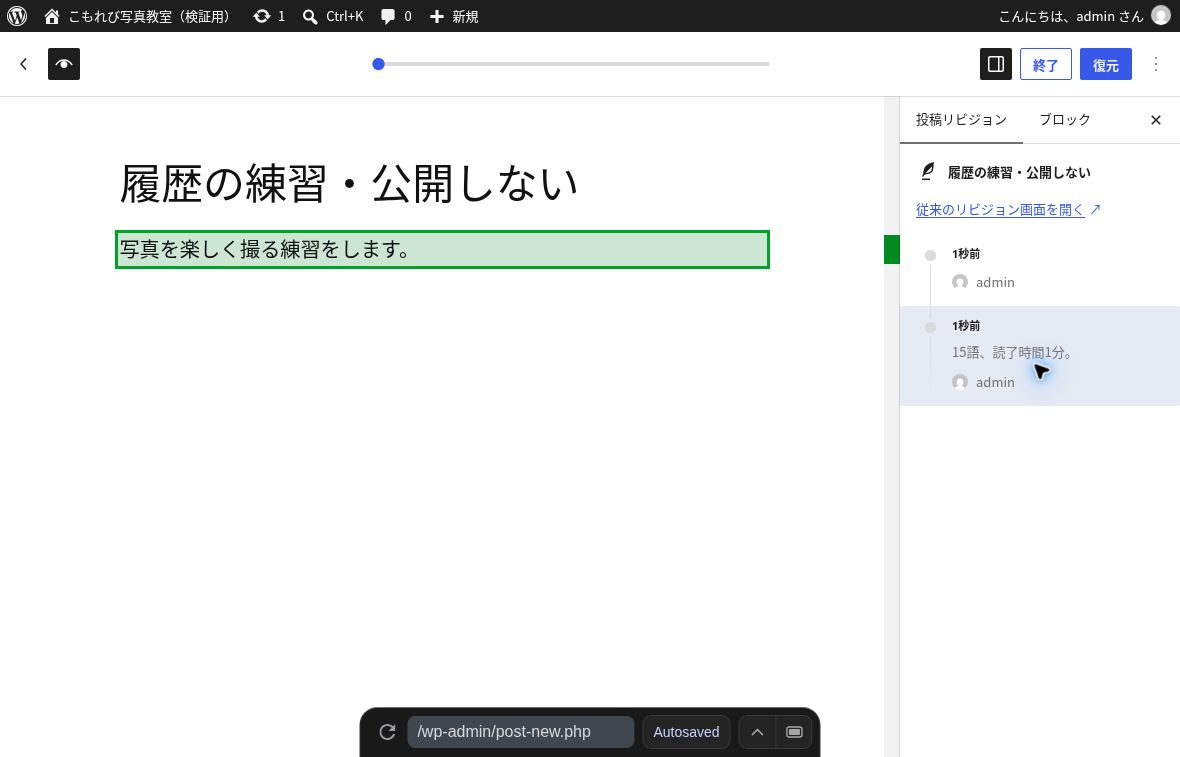
Task: Open the こもれび写真教室 site home link
Action: pyautogui.click(x=136, y=16)
